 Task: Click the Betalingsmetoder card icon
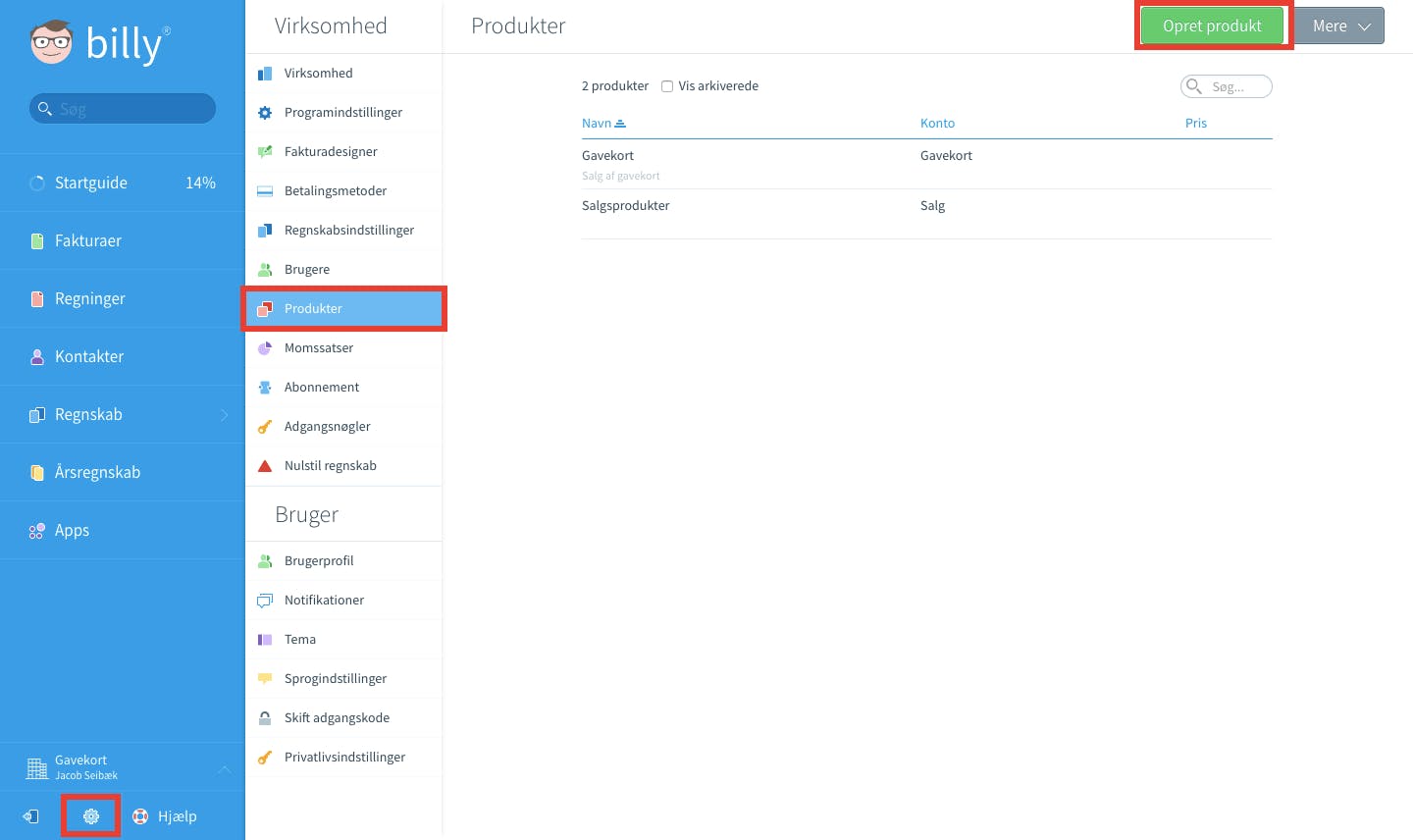click(265, 191)
